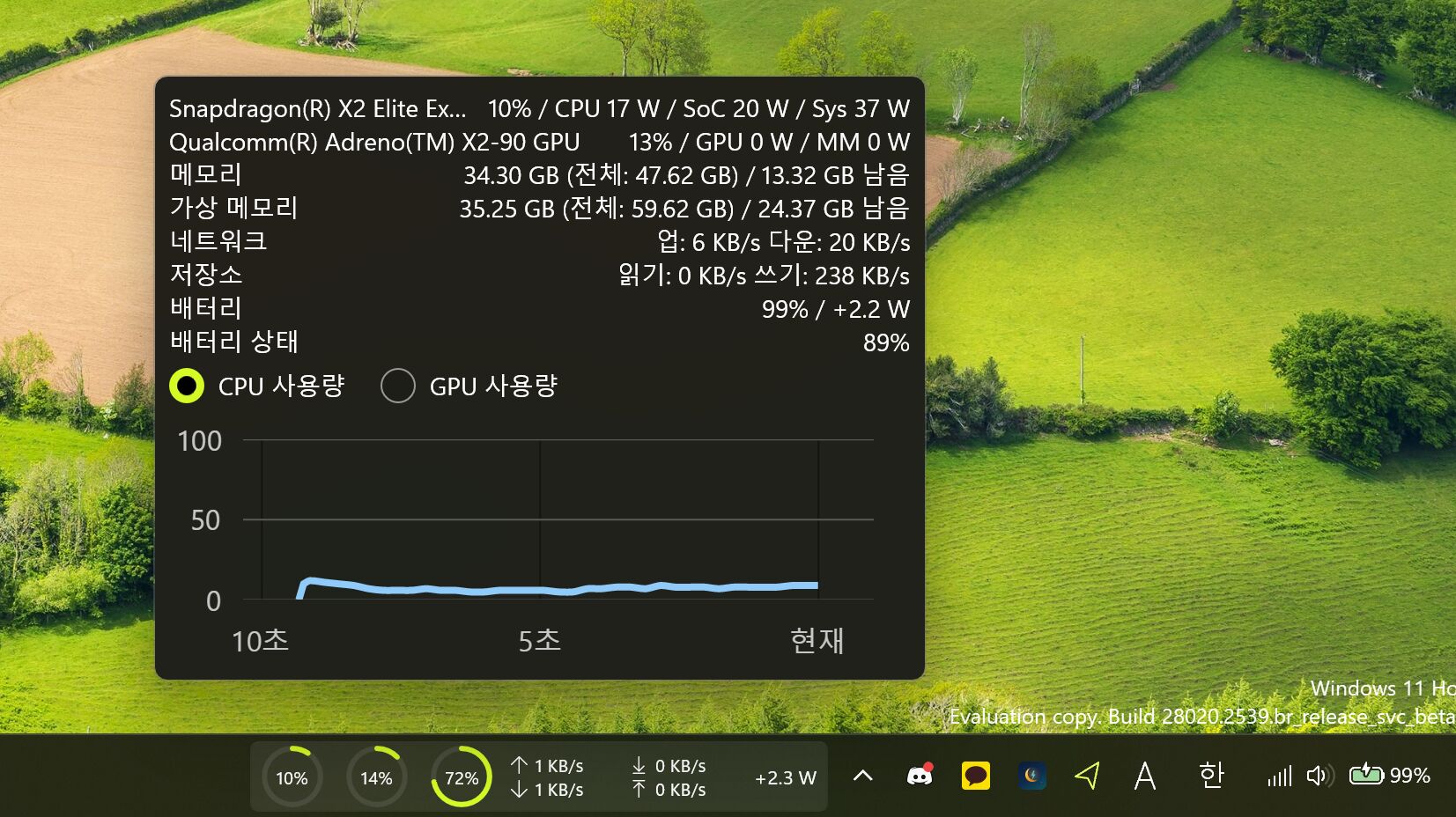Click the 10% CPU gauge in taskbar
This screenshot has width=1456, height=817.
pos(292,777)
